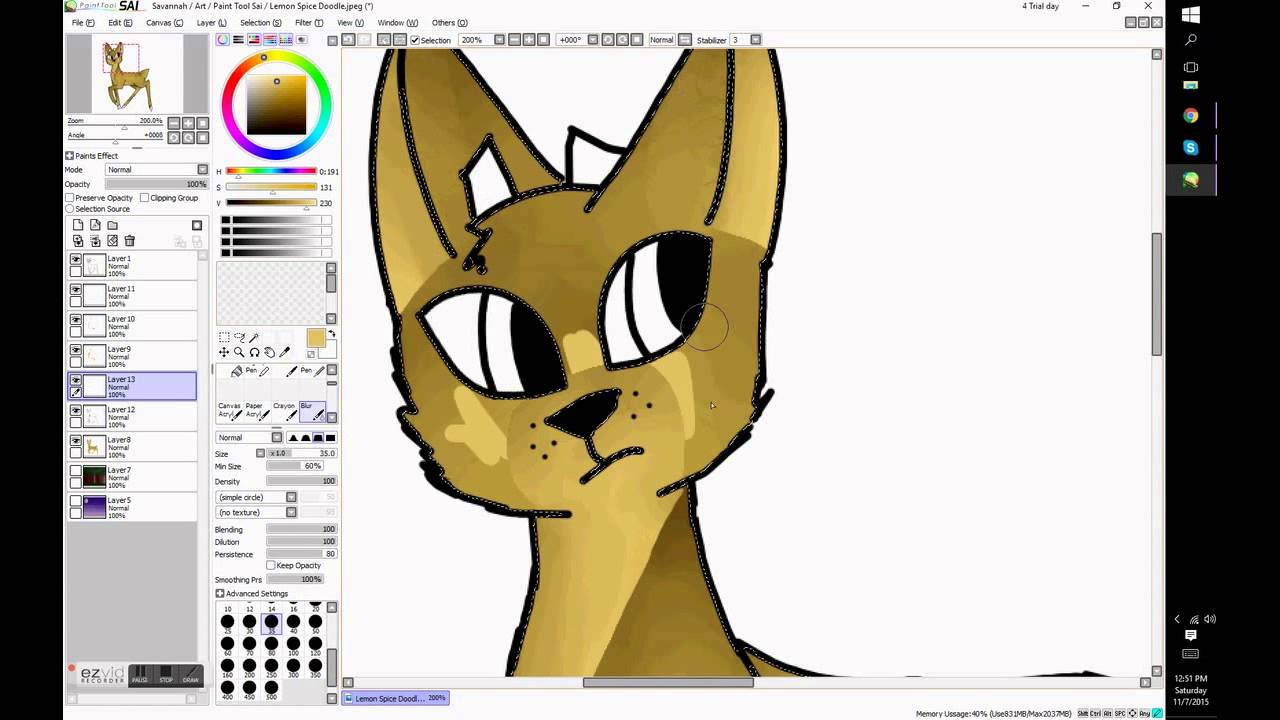Uncheck the Selection checkbox in toolbar
Viewport: 1280px width, 720px height.
(415, 40)
